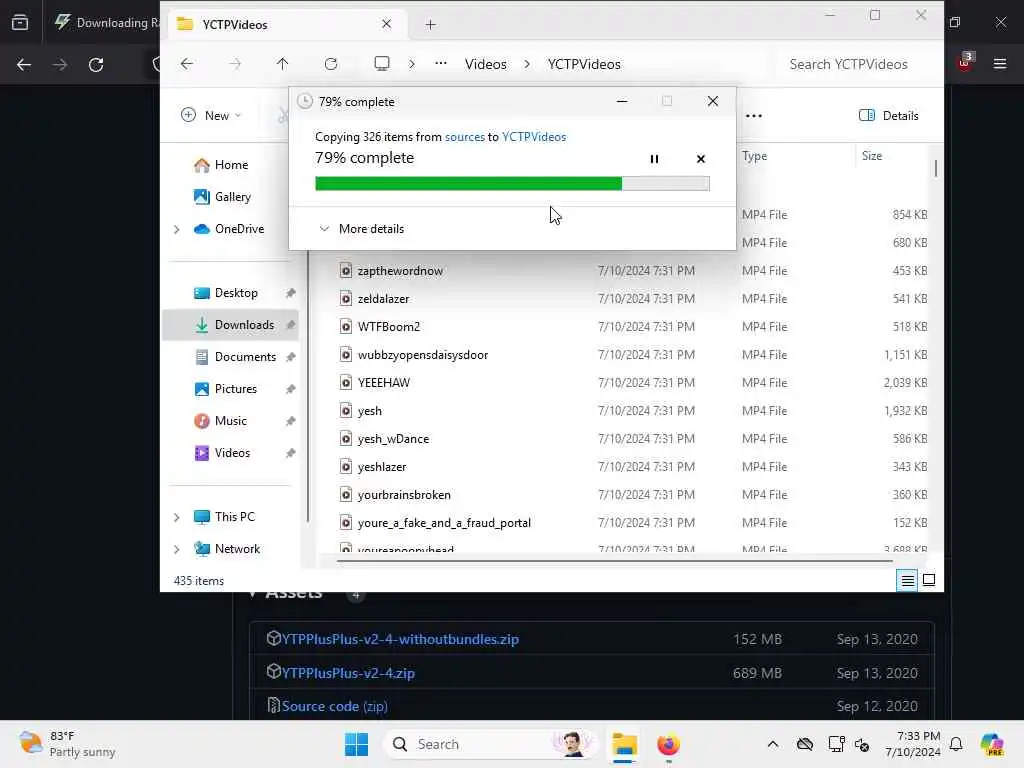
Task: Expand the OneDrive tree node
Action: 176,229
